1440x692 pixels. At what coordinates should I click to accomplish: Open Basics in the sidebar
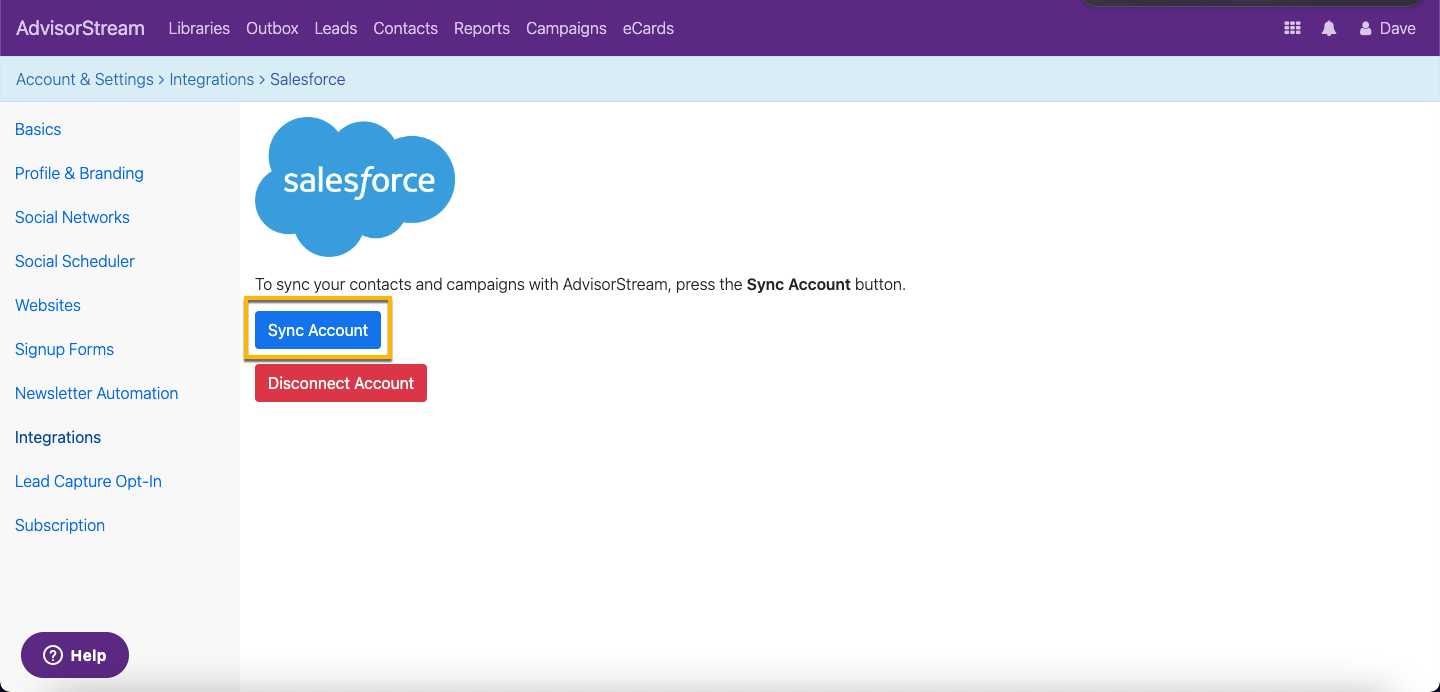(38, 129)
